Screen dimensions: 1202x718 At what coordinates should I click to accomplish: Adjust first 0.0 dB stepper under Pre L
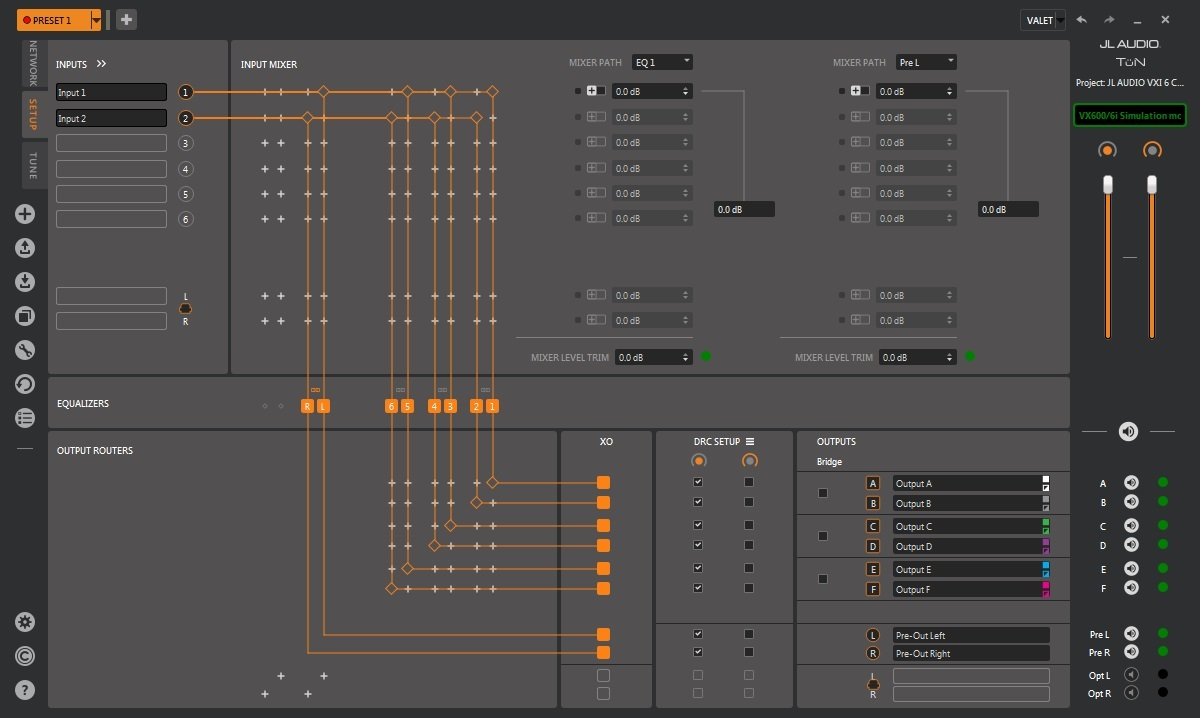(x=950, y=91)
